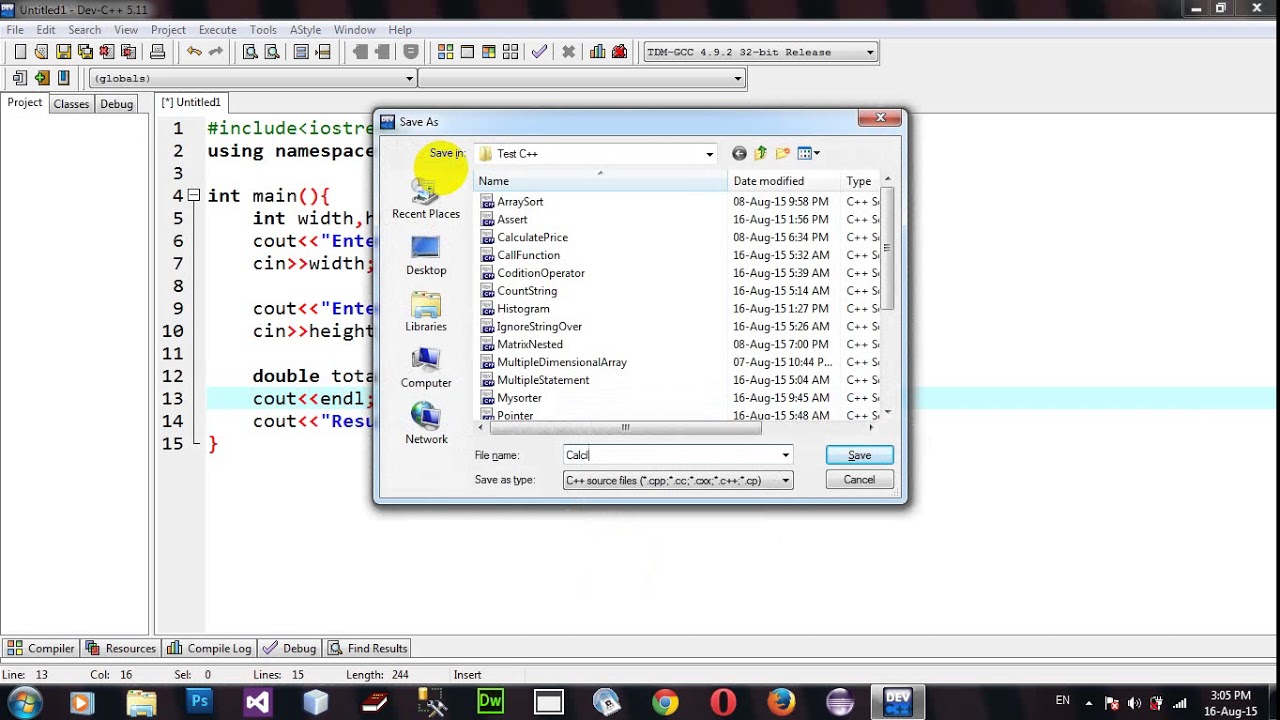The height and width of the screenshot is (720, 1280).
Task: Click the Insert bookmark toolbar icon
Action: coord(64,78)
